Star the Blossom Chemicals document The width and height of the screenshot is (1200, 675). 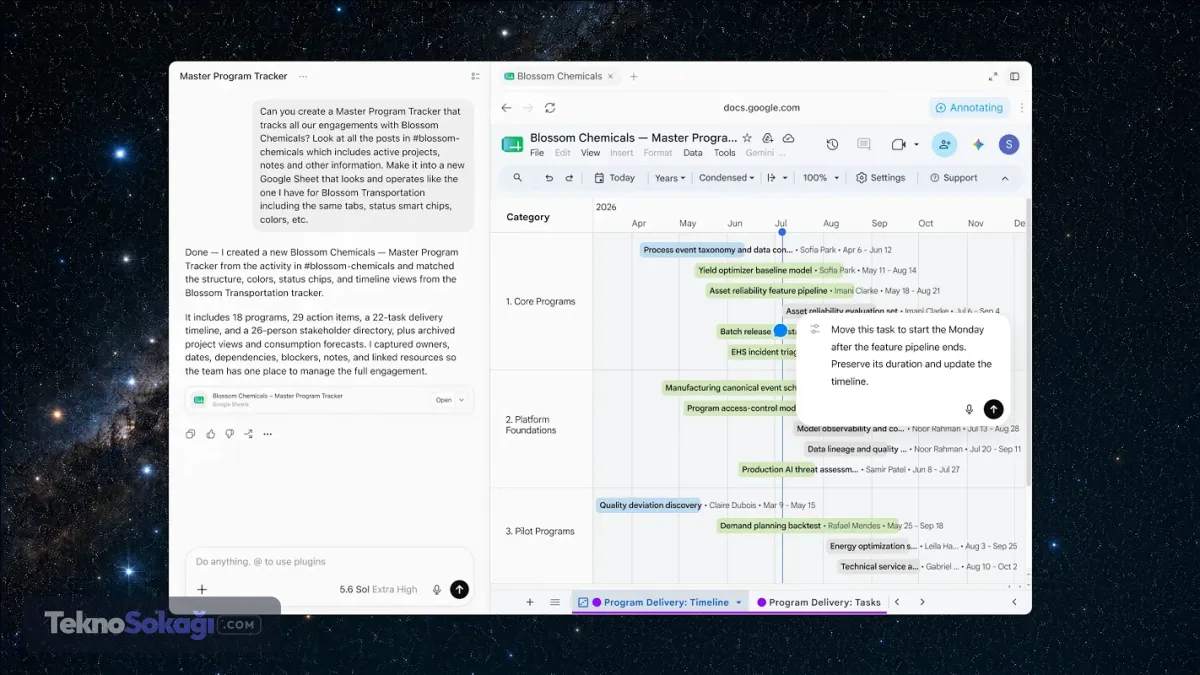747,138
